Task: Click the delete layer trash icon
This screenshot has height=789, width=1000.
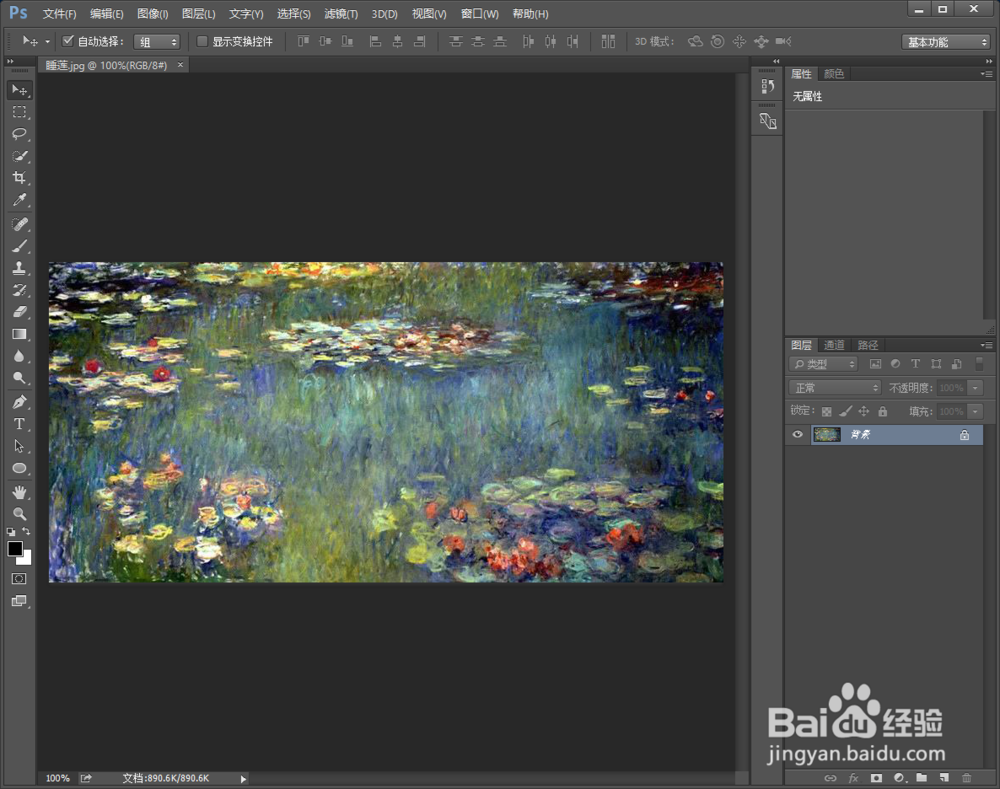Action: [967, 778]
